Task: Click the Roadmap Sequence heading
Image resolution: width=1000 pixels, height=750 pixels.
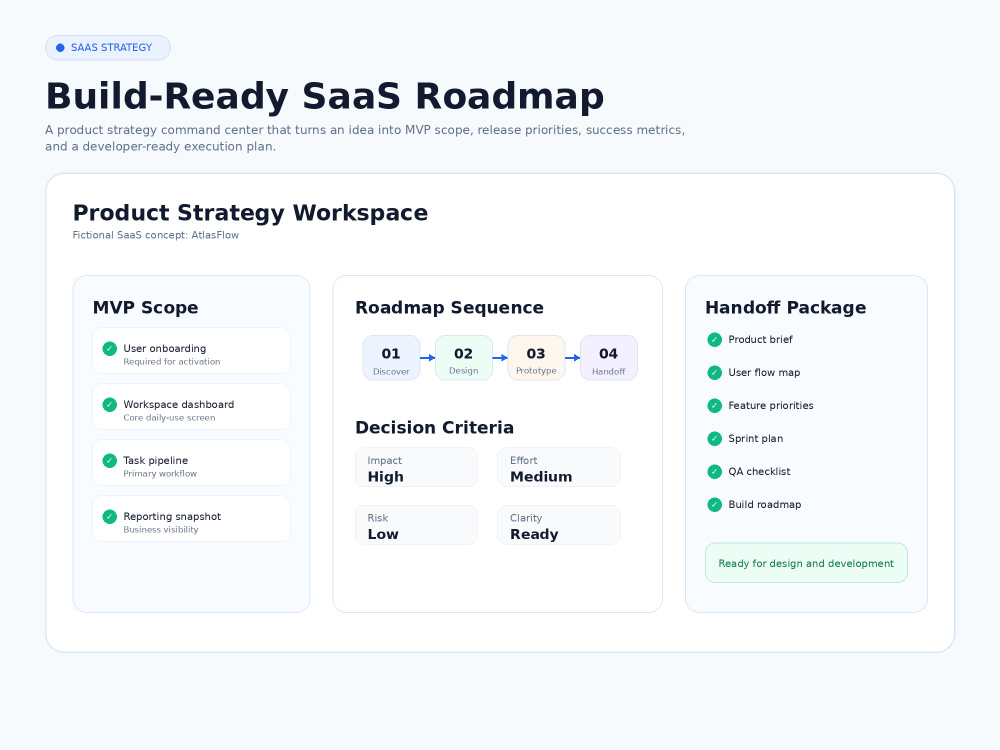Action: pos(450,308)
